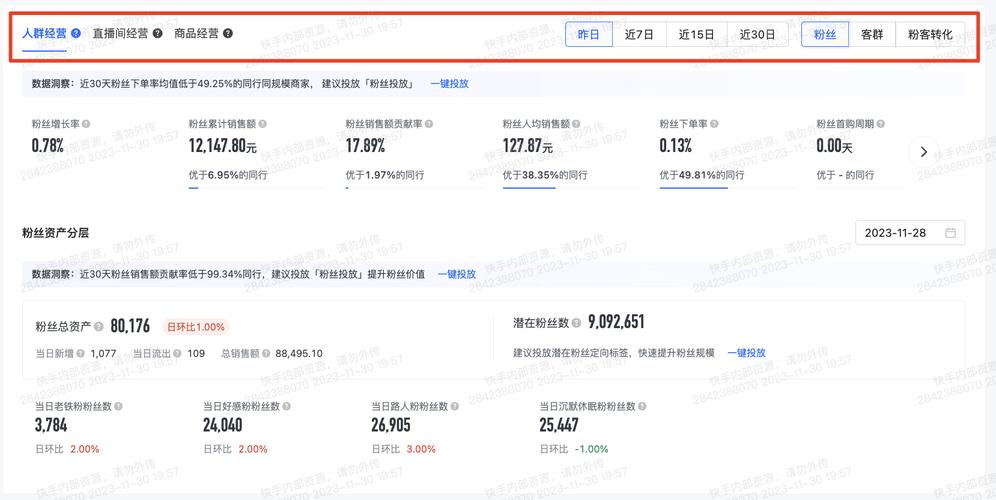996x500 pixels.
Task: Switch the audience filter to 客群
Action: (871, 34)
